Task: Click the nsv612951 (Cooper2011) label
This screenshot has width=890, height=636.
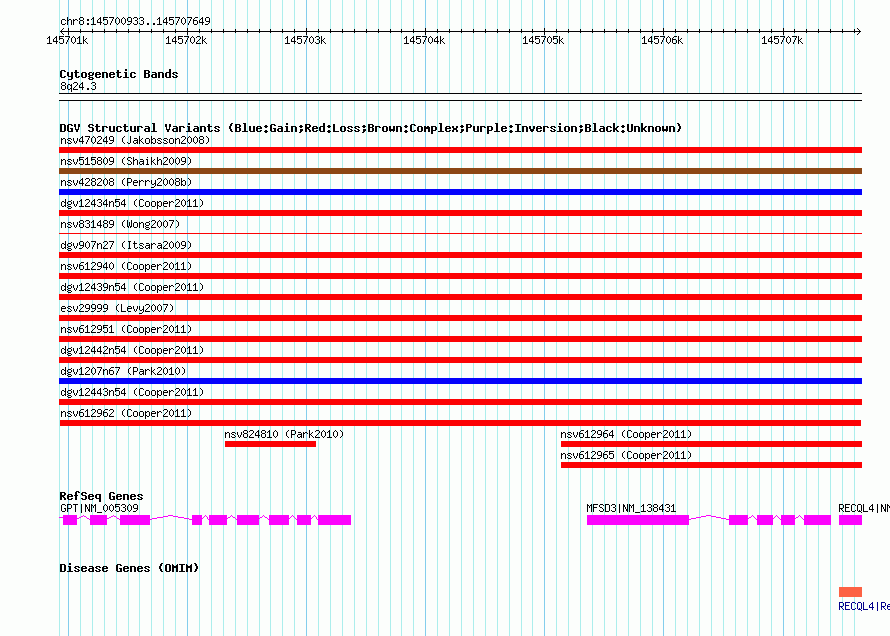Action: click(x=126, y=329)
